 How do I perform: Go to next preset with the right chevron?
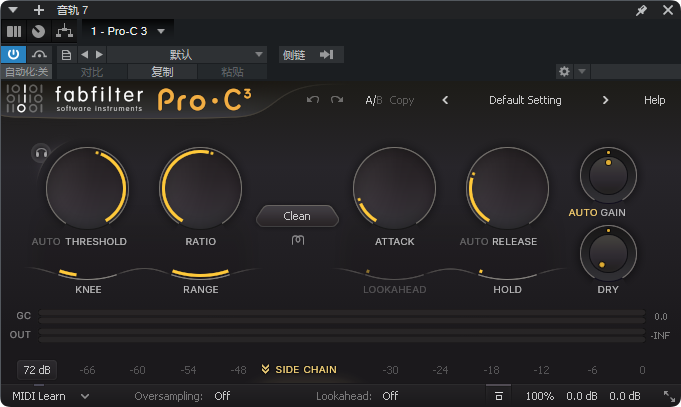click(605, 100)
